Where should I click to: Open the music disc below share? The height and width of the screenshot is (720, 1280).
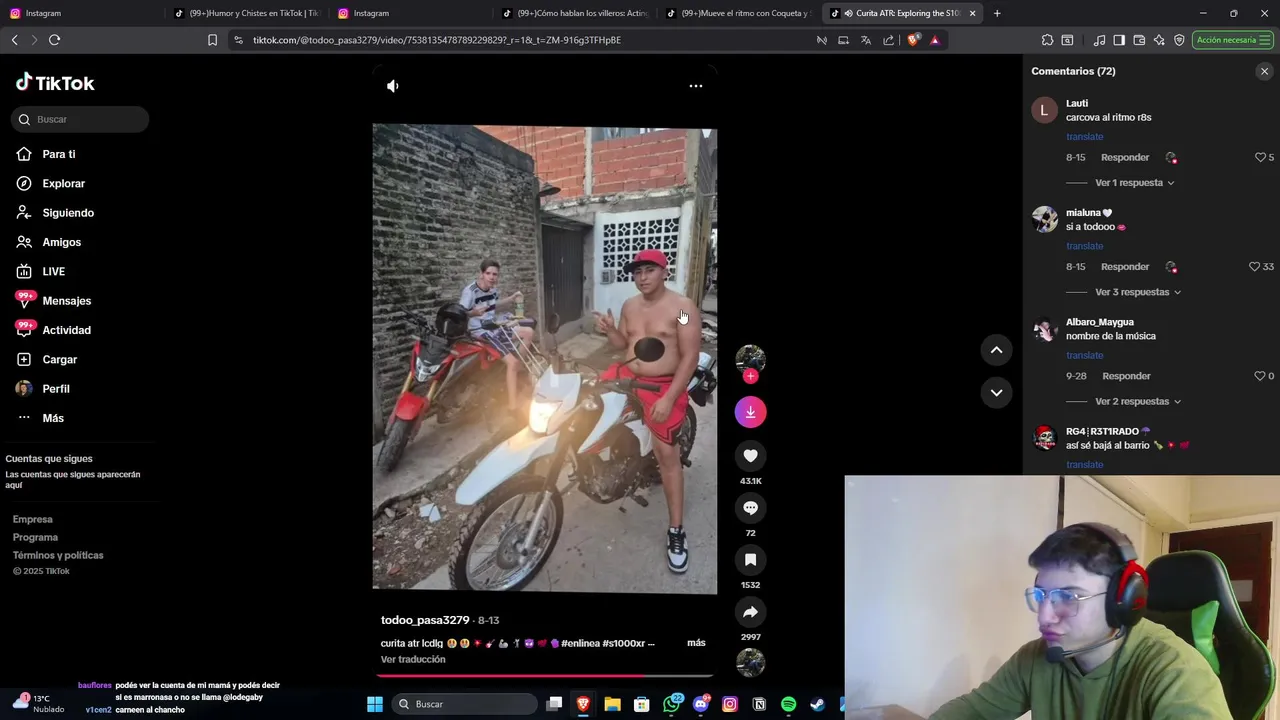coord(751,662)
